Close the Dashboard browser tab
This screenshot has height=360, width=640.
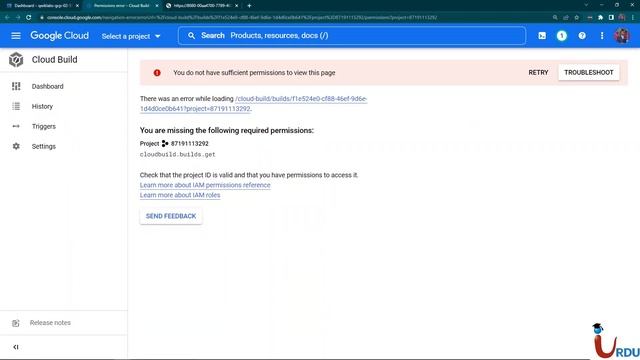click(77, 6)
